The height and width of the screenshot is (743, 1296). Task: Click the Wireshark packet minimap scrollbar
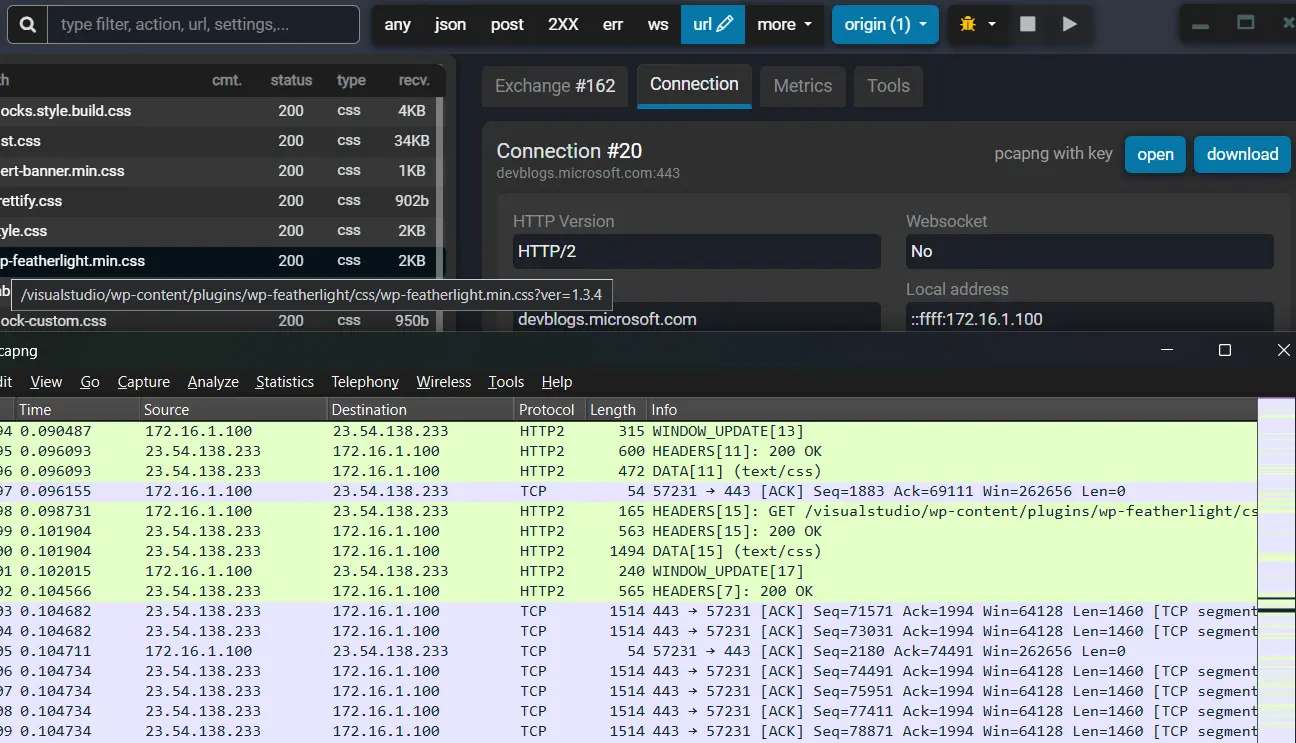click(1276, 570)
